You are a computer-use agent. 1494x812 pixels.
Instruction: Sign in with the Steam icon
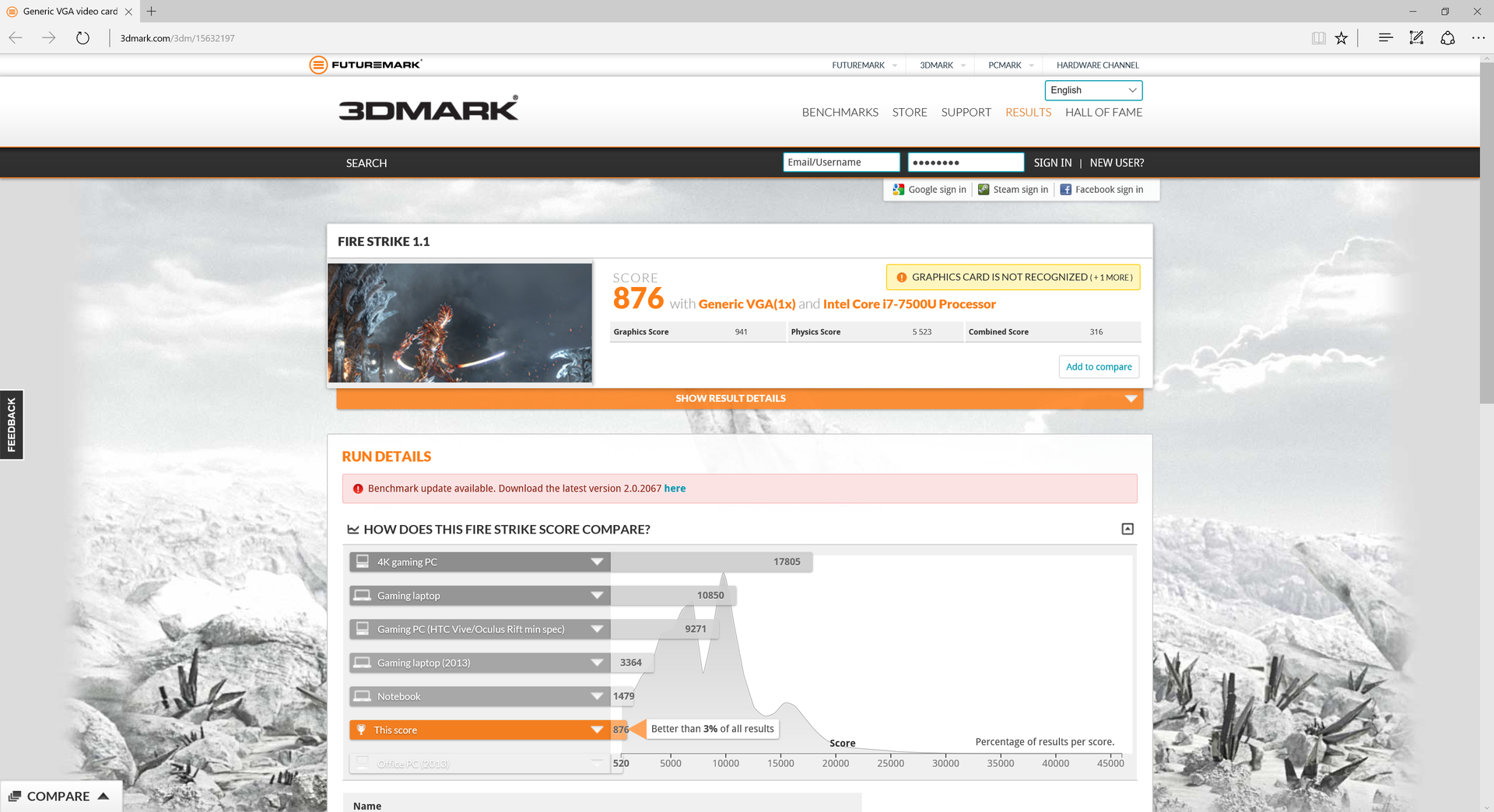click(x=984, y=189)
